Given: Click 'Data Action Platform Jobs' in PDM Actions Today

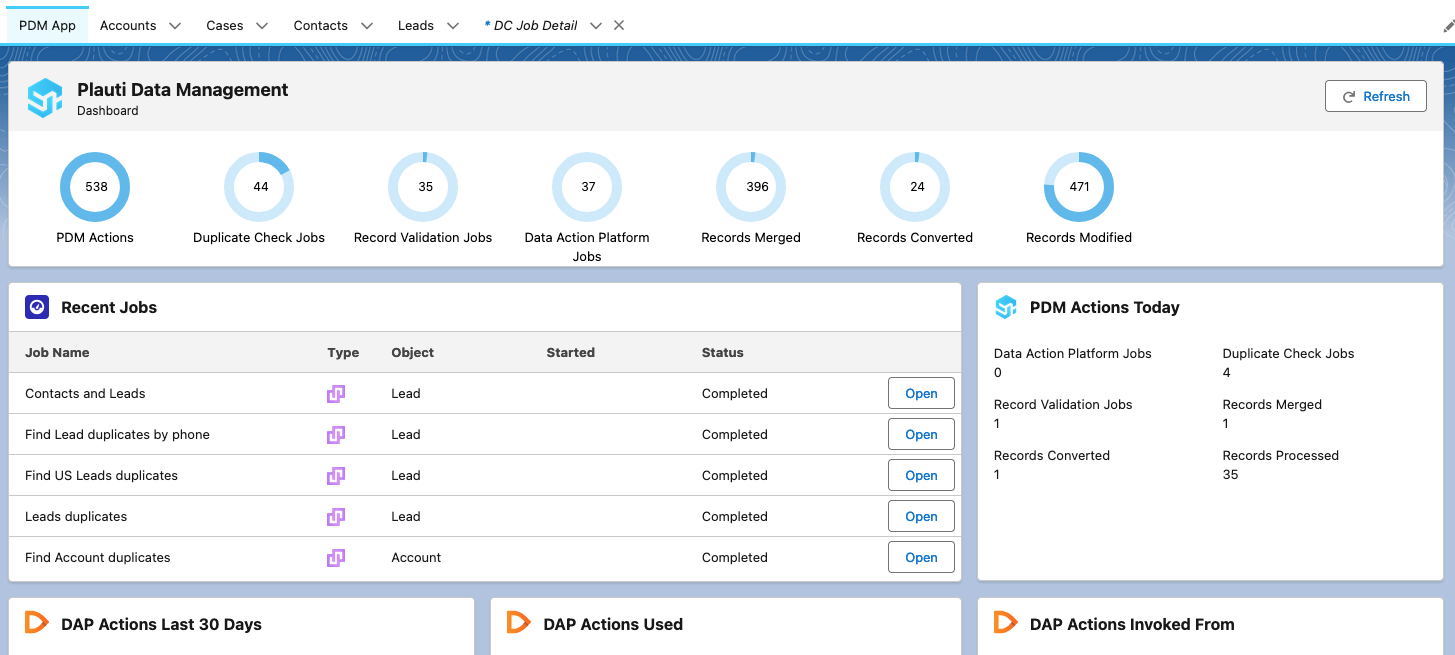Looking at the screenshot, I should point(1073,354).
